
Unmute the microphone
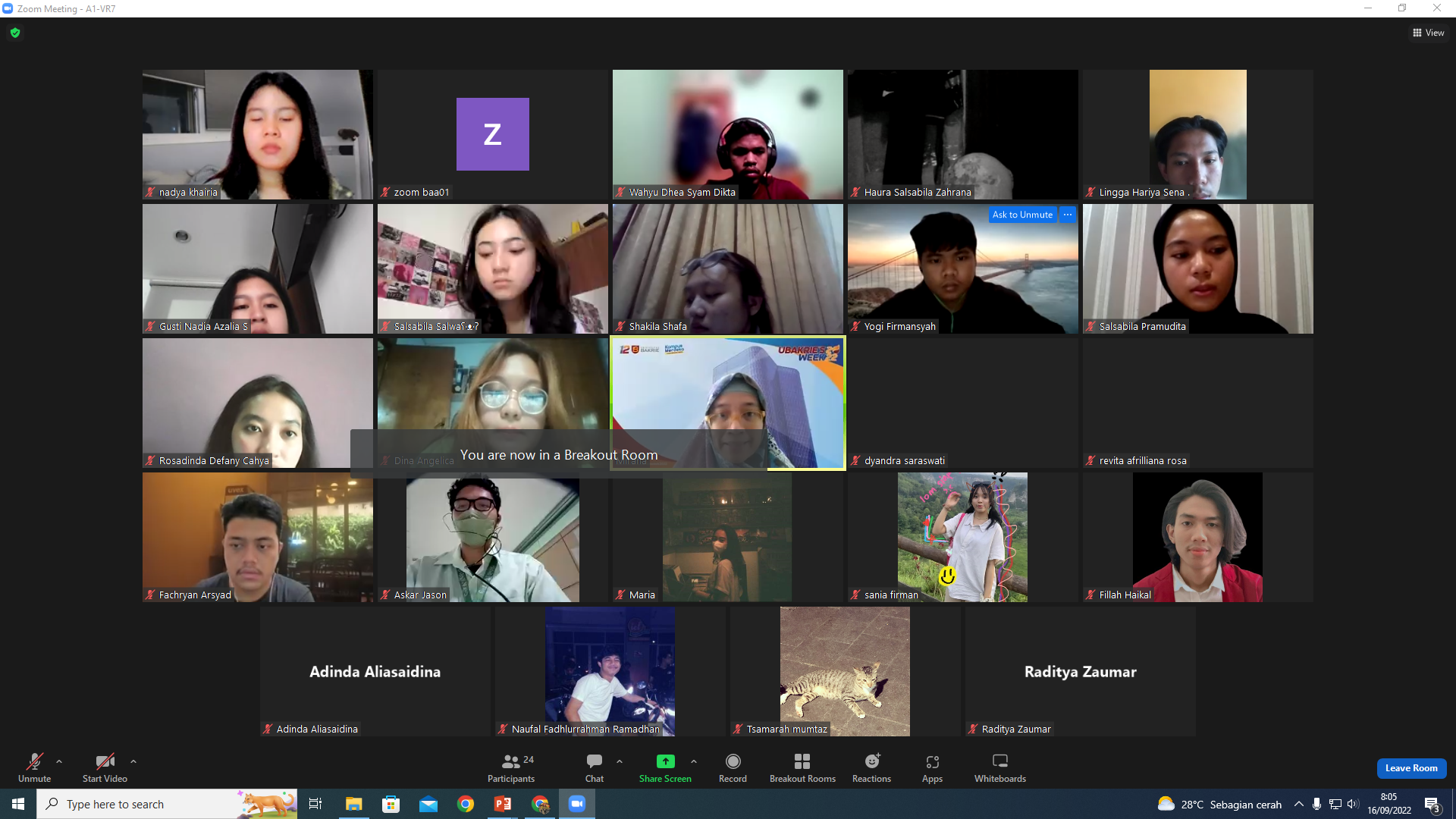click(x=34, y=767)
